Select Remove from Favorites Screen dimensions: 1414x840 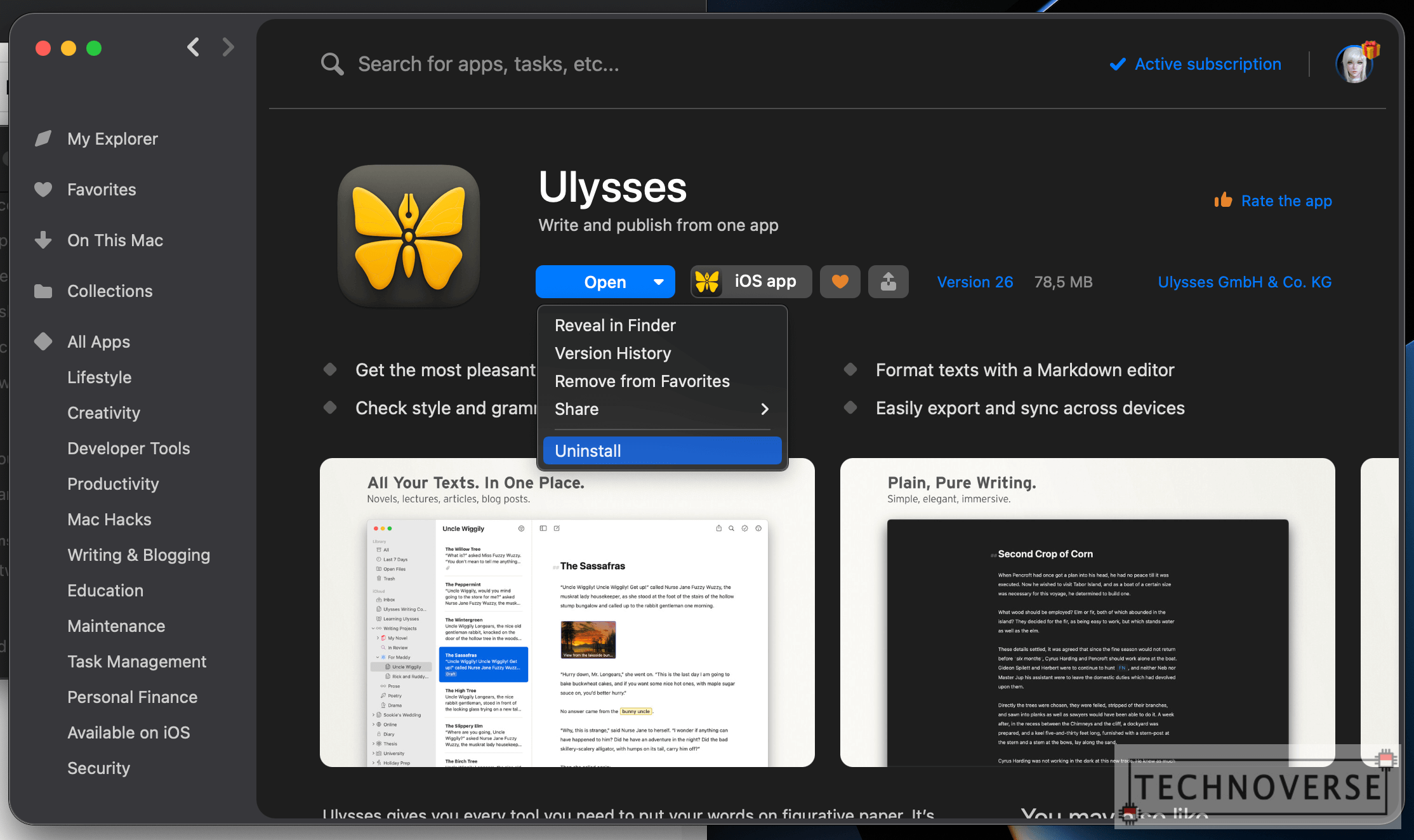pos(662,381)
